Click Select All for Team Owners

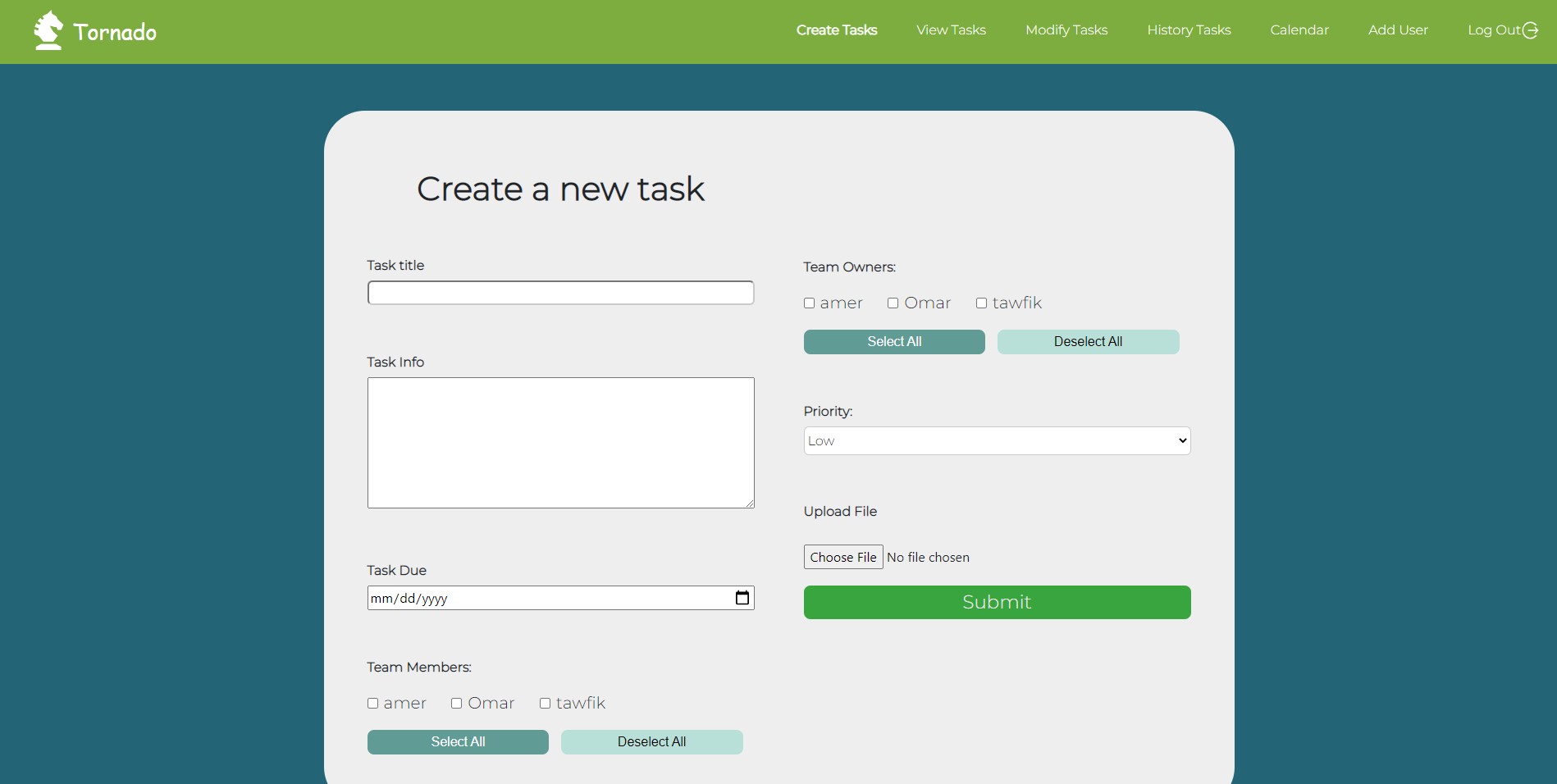pos(894,342)
